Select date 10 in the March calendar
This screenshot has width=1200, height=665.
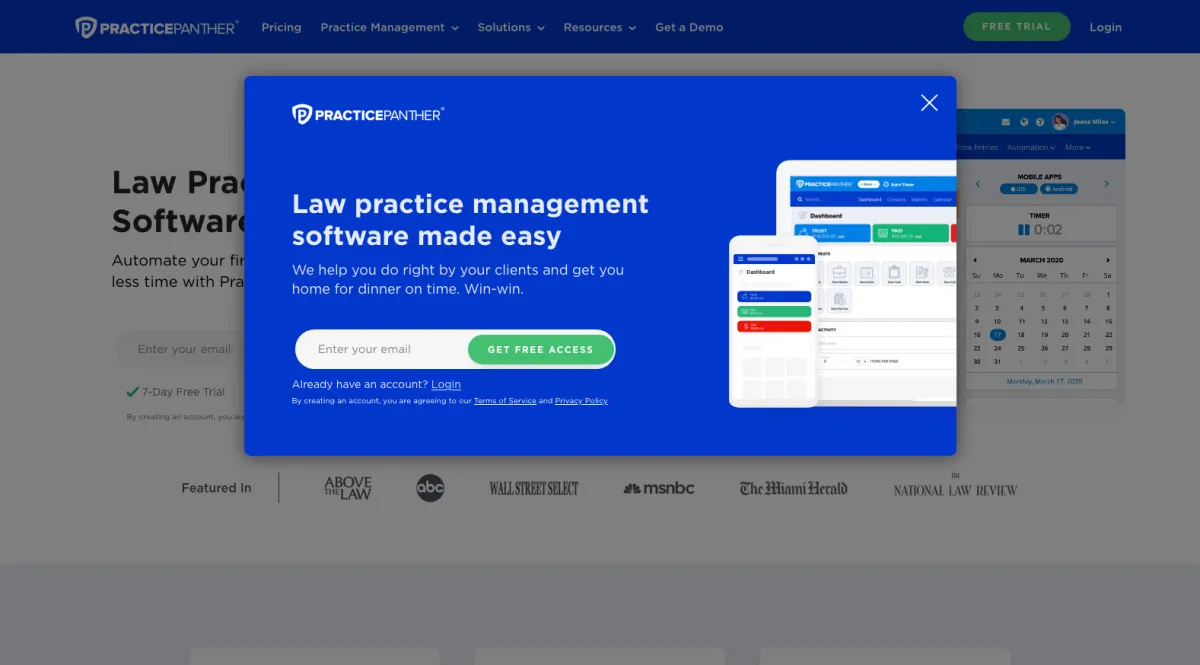997,321
